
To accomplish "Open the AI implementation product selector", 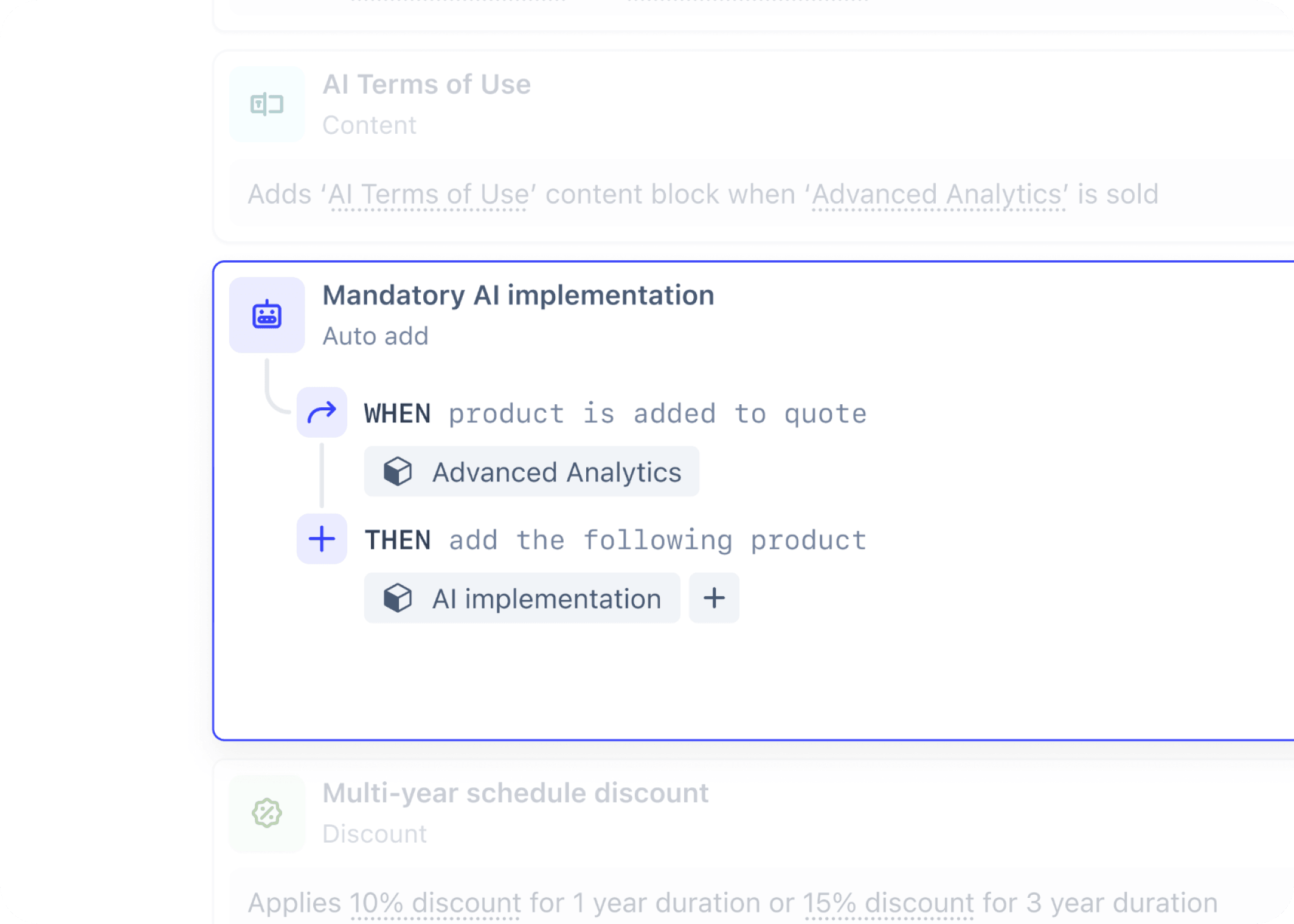I will [522, 598].
